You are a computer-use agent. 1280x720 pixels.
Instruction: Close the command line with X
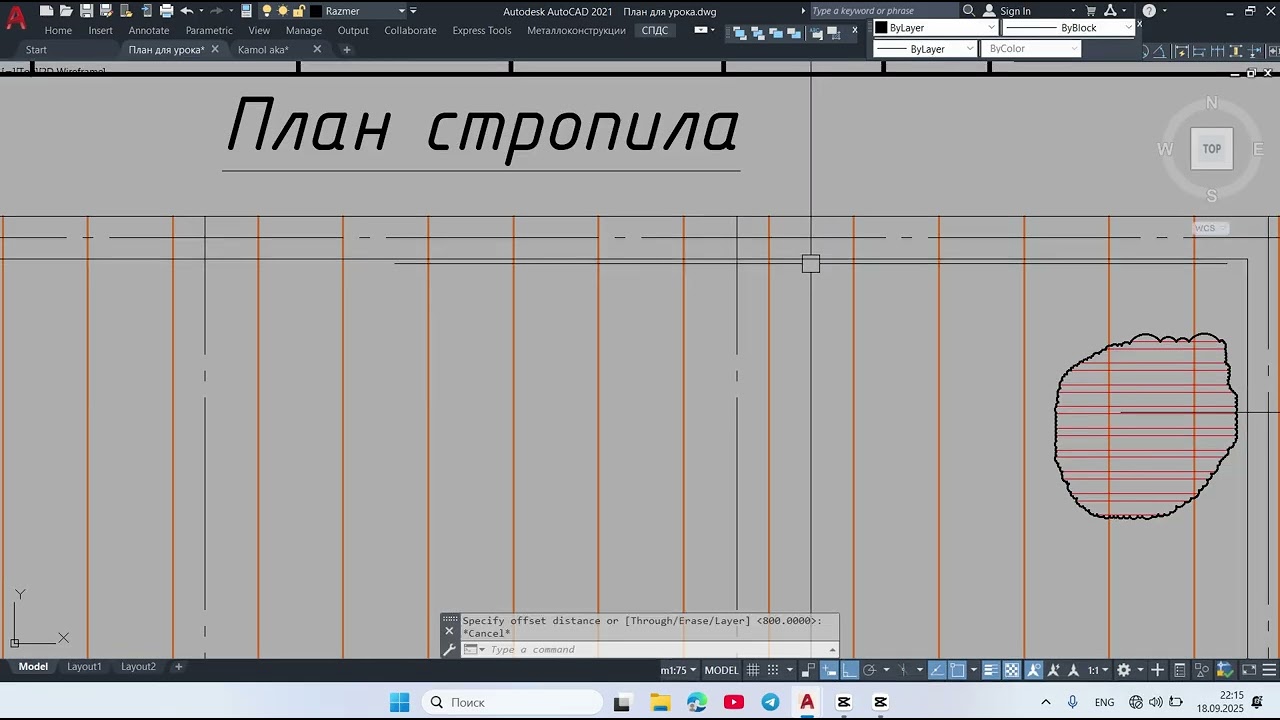click(x=449, y=631)
